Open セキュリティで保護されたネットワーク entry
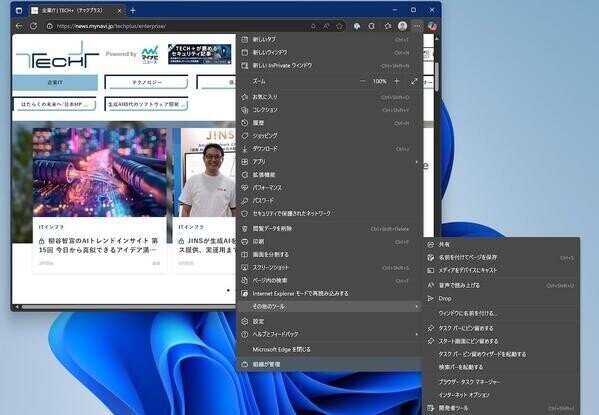Image resolution: width=599 pixels, height=415 pixels. pyautogui.click(x=329, y=214)
